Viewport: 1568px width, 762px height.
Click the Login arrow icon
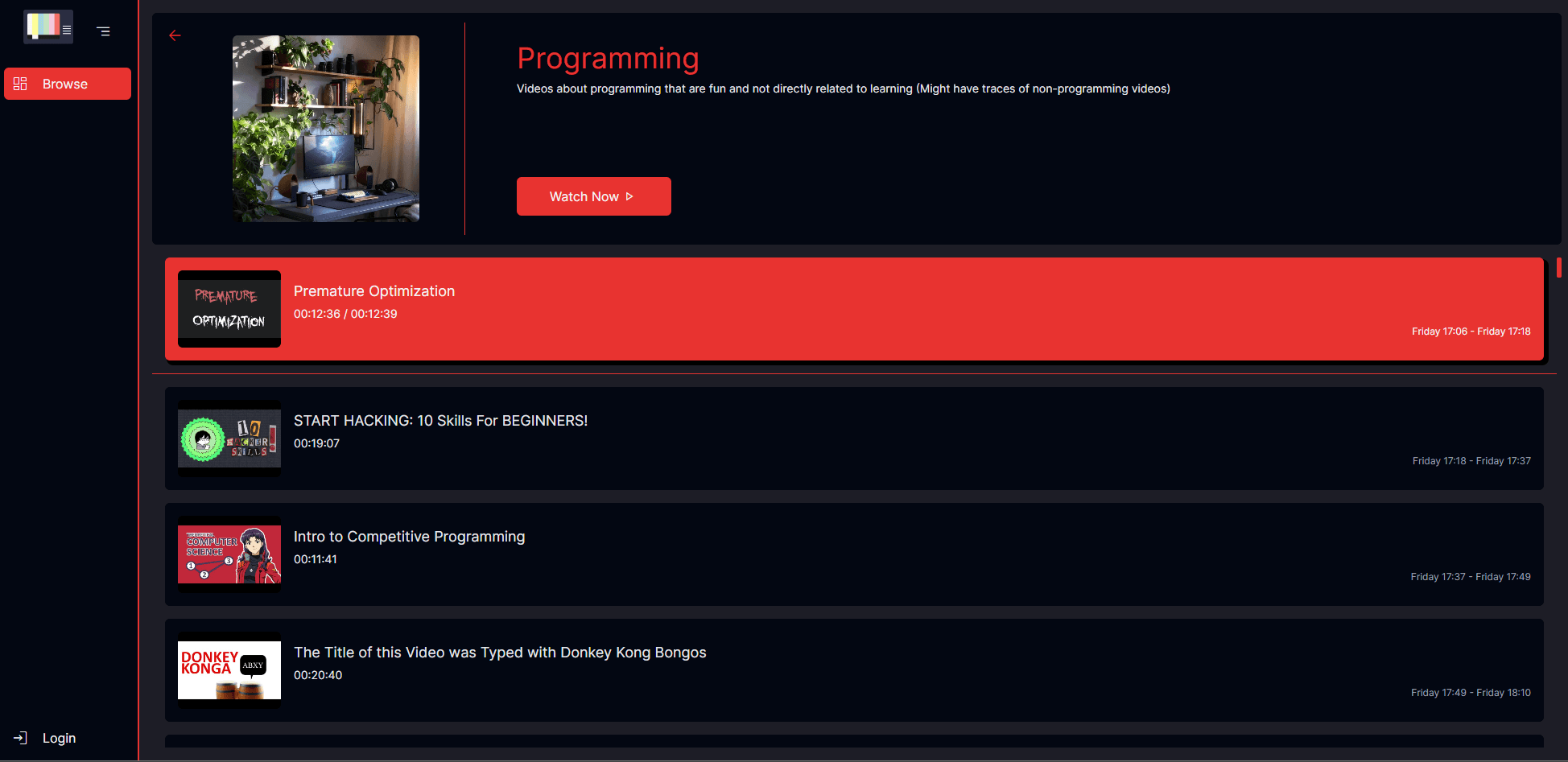click(21, 738)
